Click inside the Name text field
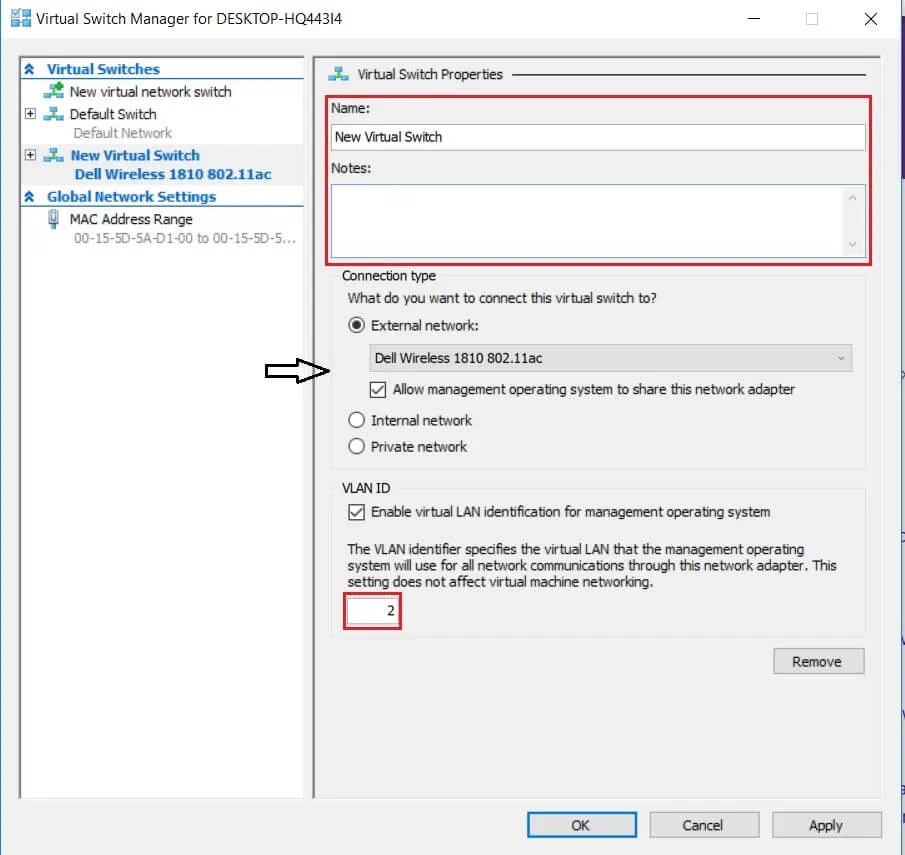905x855 pixels. (597, 137)
